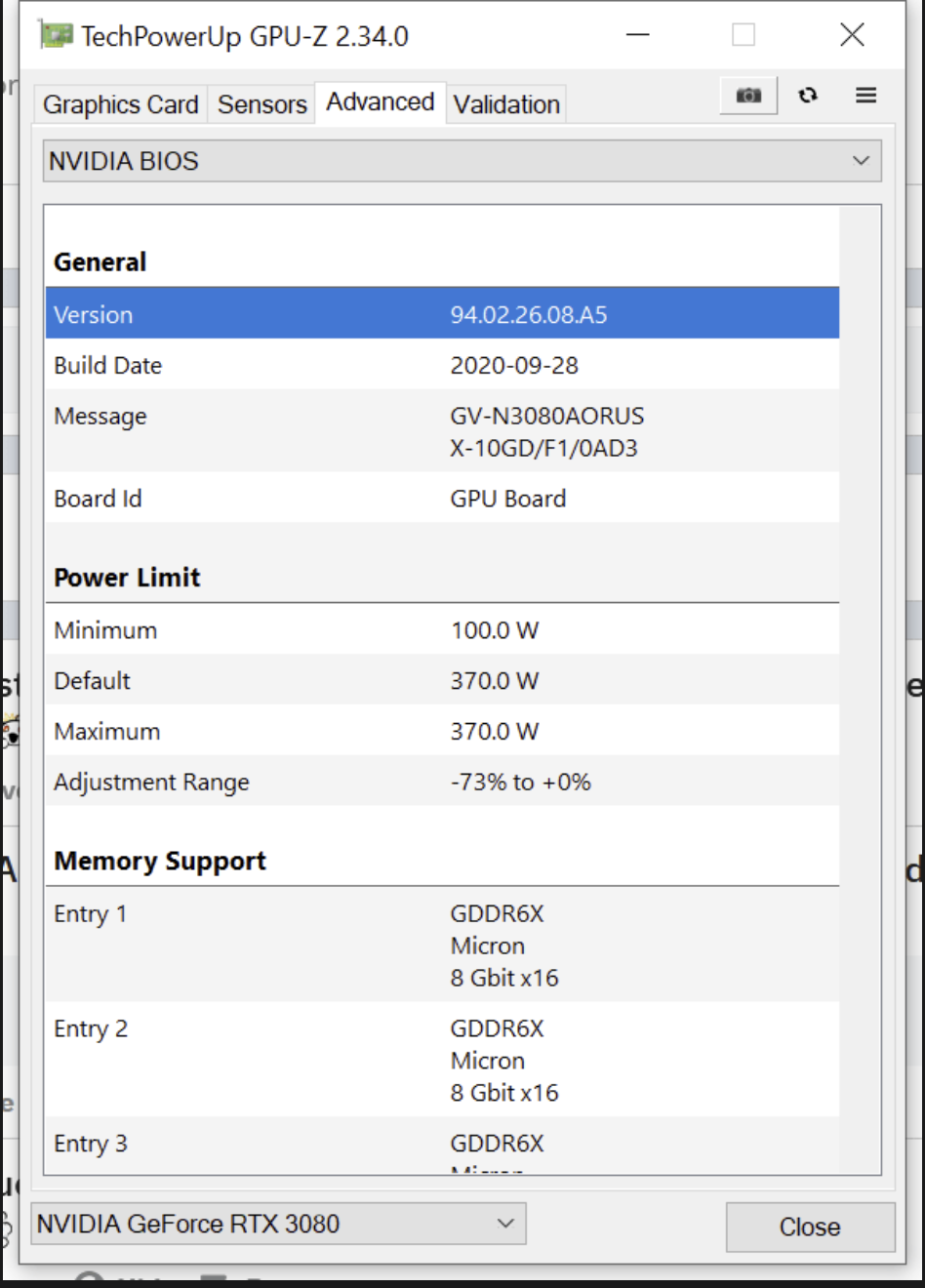
Task: Click the refresh icon to re-read GPU data
Action: click(x=808, y=95)
